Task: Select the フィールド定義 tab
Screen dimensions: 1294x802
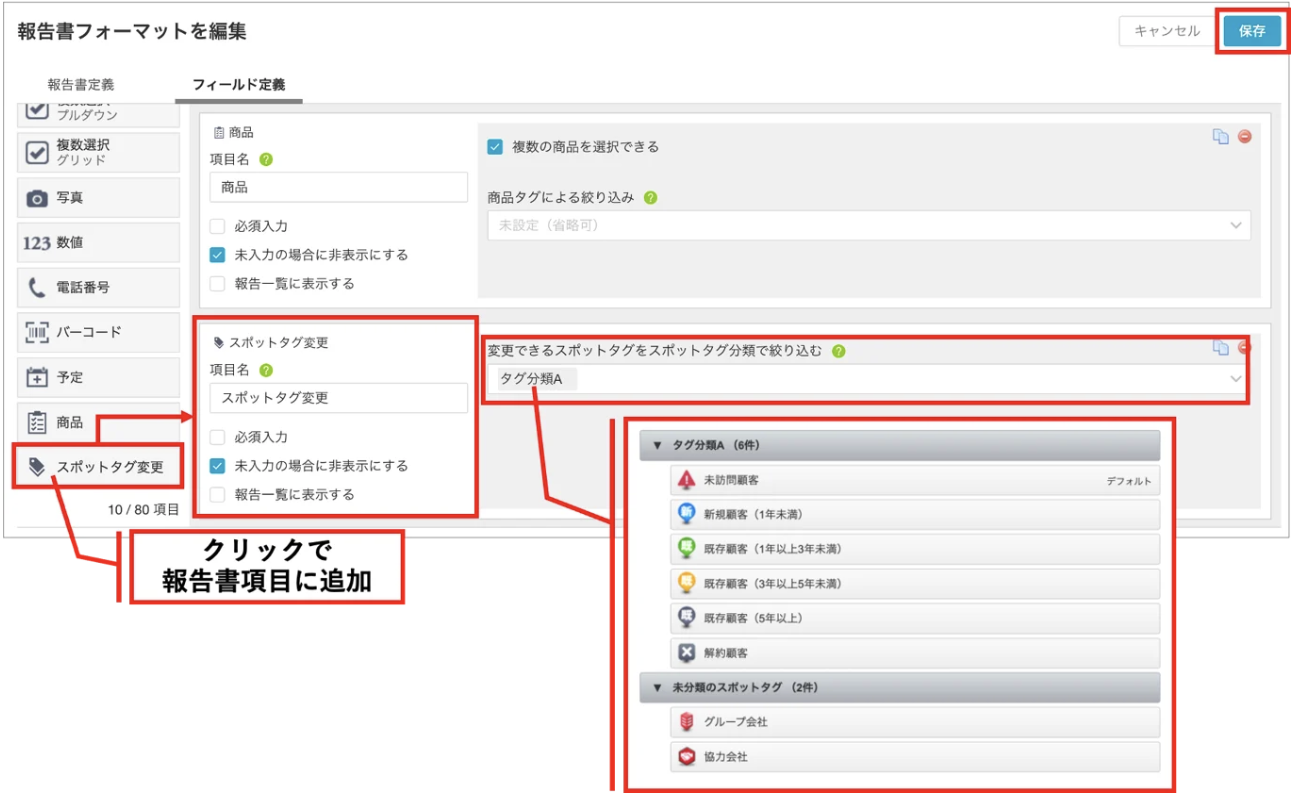Action: pyautogui.click(x=239, y=85)
